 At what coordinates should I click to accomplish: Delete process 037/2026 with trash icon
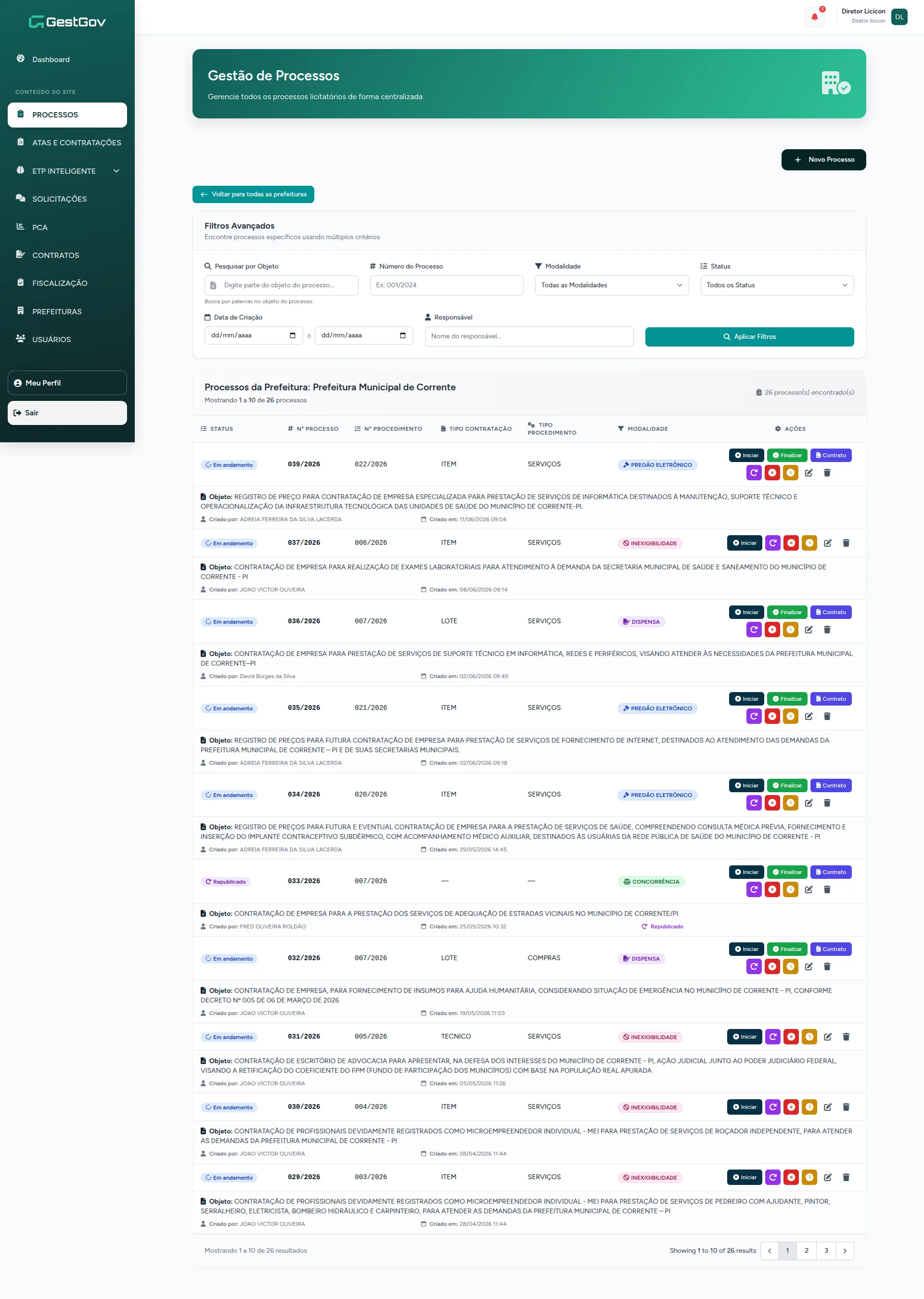[846, 543]
